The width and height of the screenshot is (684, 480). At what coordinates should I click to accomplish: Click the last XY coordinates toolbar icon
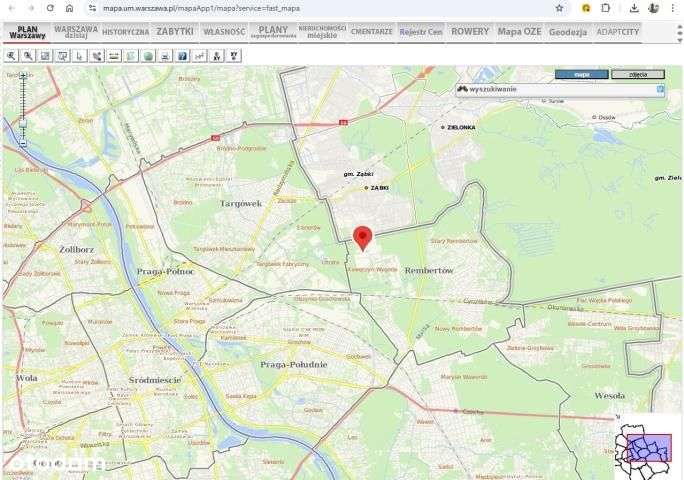click(x=234, y=56)
